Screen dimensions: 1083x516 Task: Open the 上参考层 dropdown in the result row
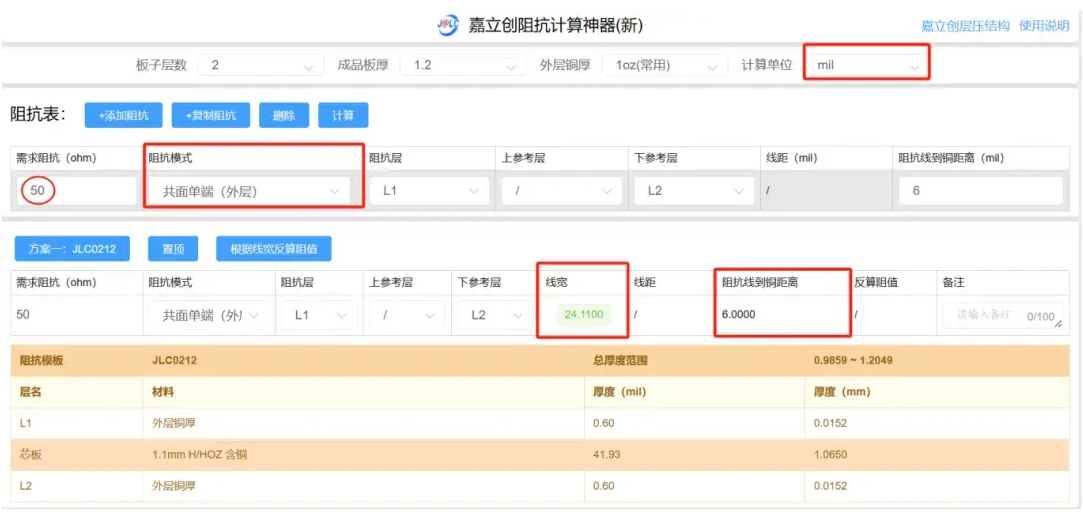[408, 315]
